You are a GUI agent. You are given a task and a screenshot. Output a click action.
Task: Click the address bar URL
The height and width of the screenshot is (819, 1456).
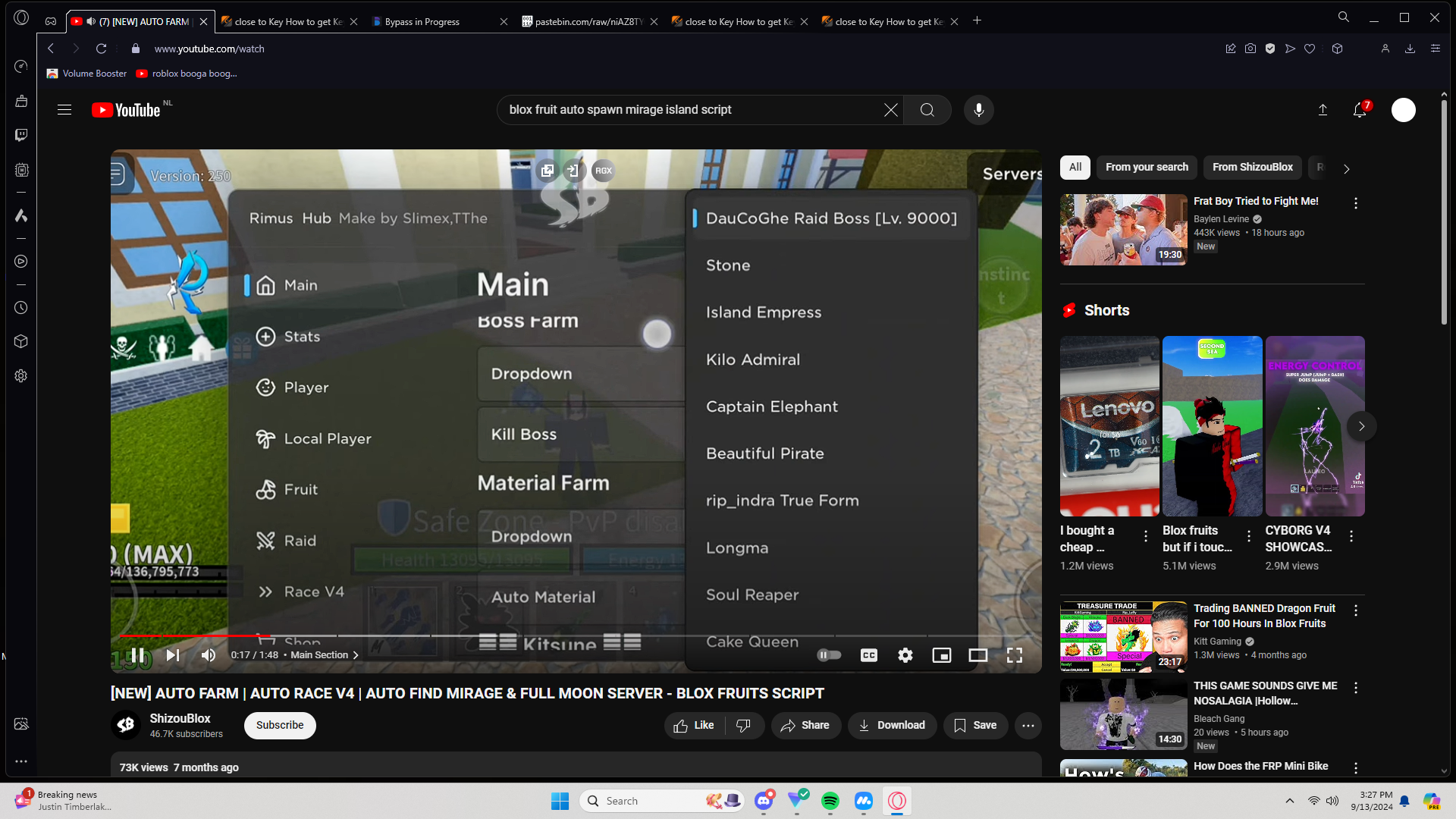(x=209, y=49)
